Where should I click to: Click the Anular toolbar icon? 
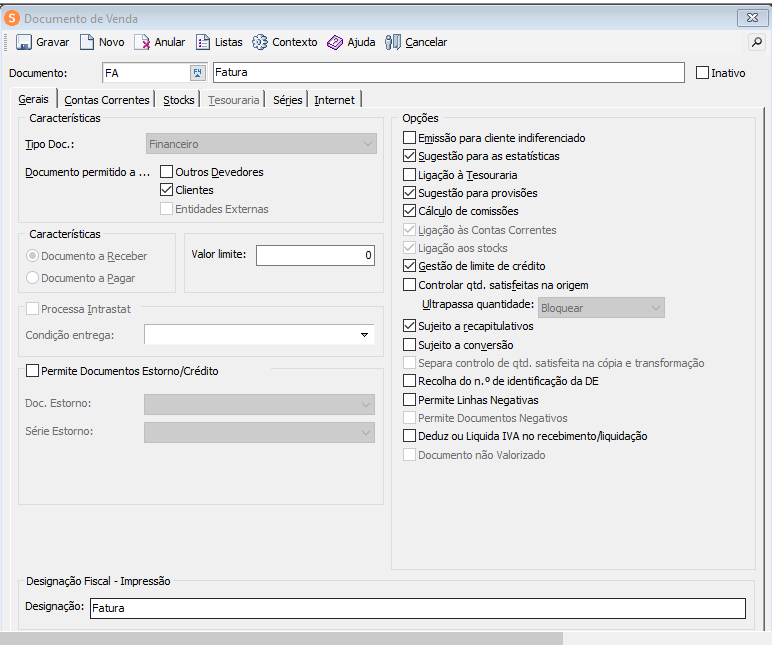tap(142, 42)
